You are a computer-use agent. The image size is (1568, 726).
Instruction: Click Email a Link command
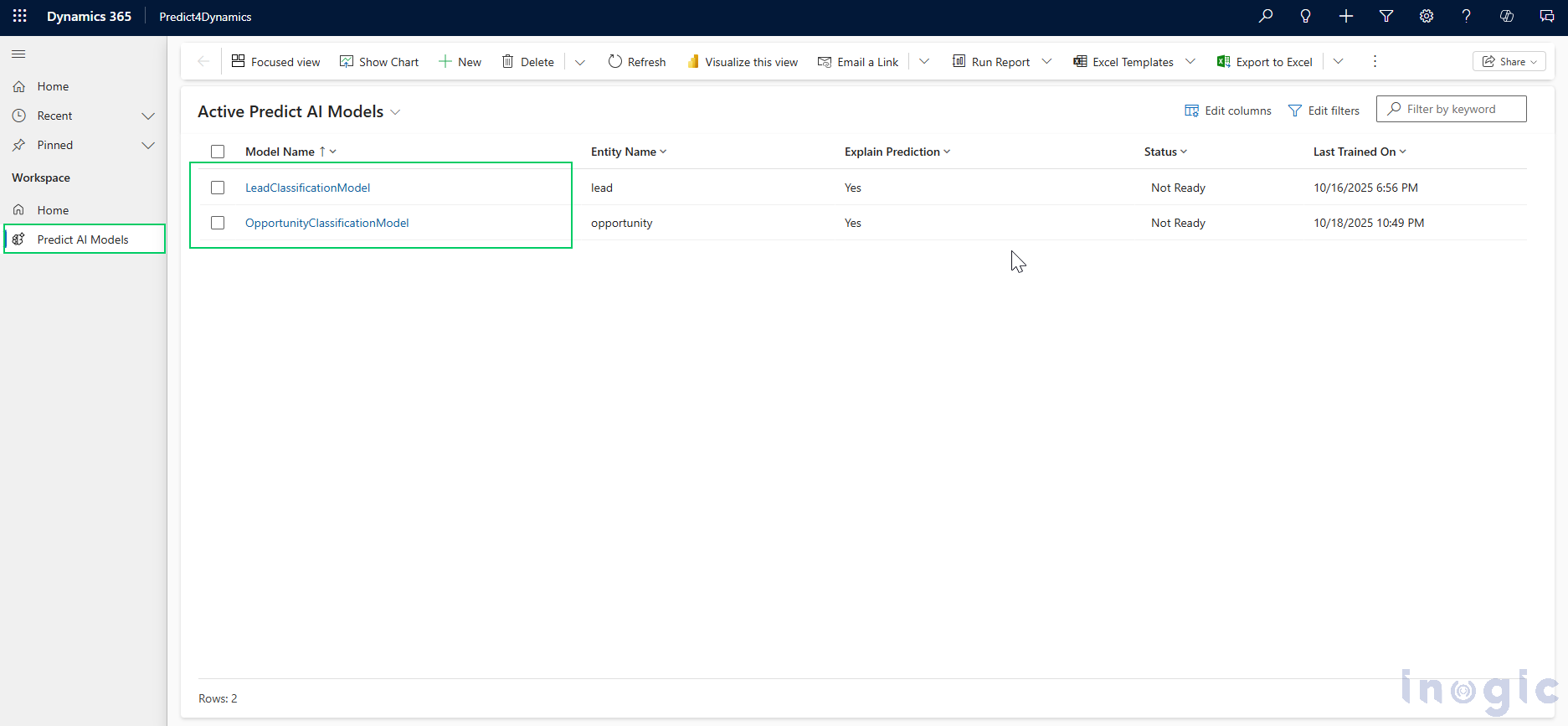click(x=858, y=62)
